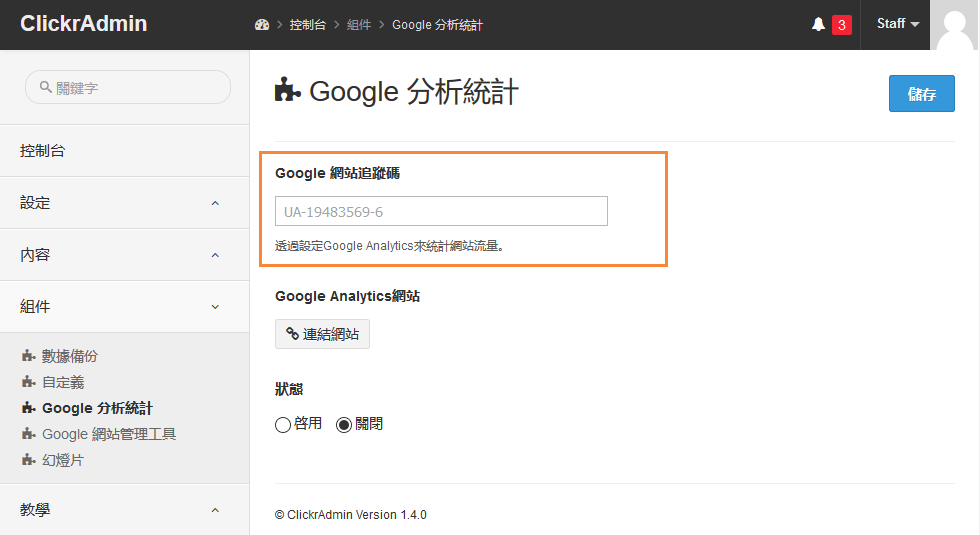Expand the 內容 sidebar section
The height and width of the screenshot is (535, 980).
[125, 254]
